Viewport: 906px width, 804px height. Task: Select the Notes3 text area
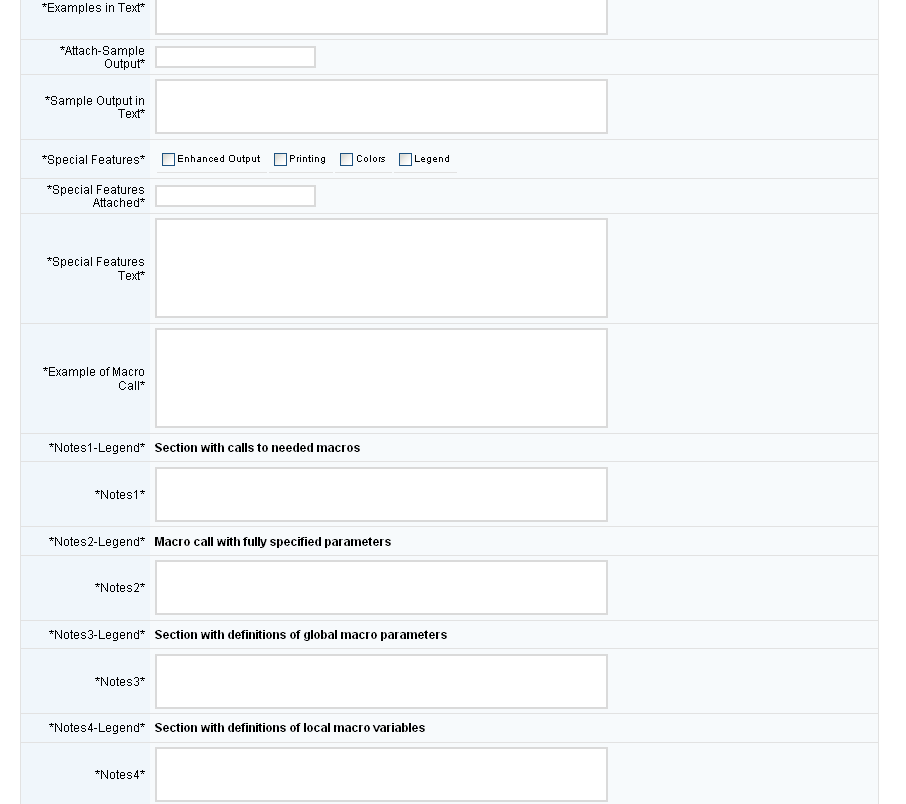click(381, 681)
